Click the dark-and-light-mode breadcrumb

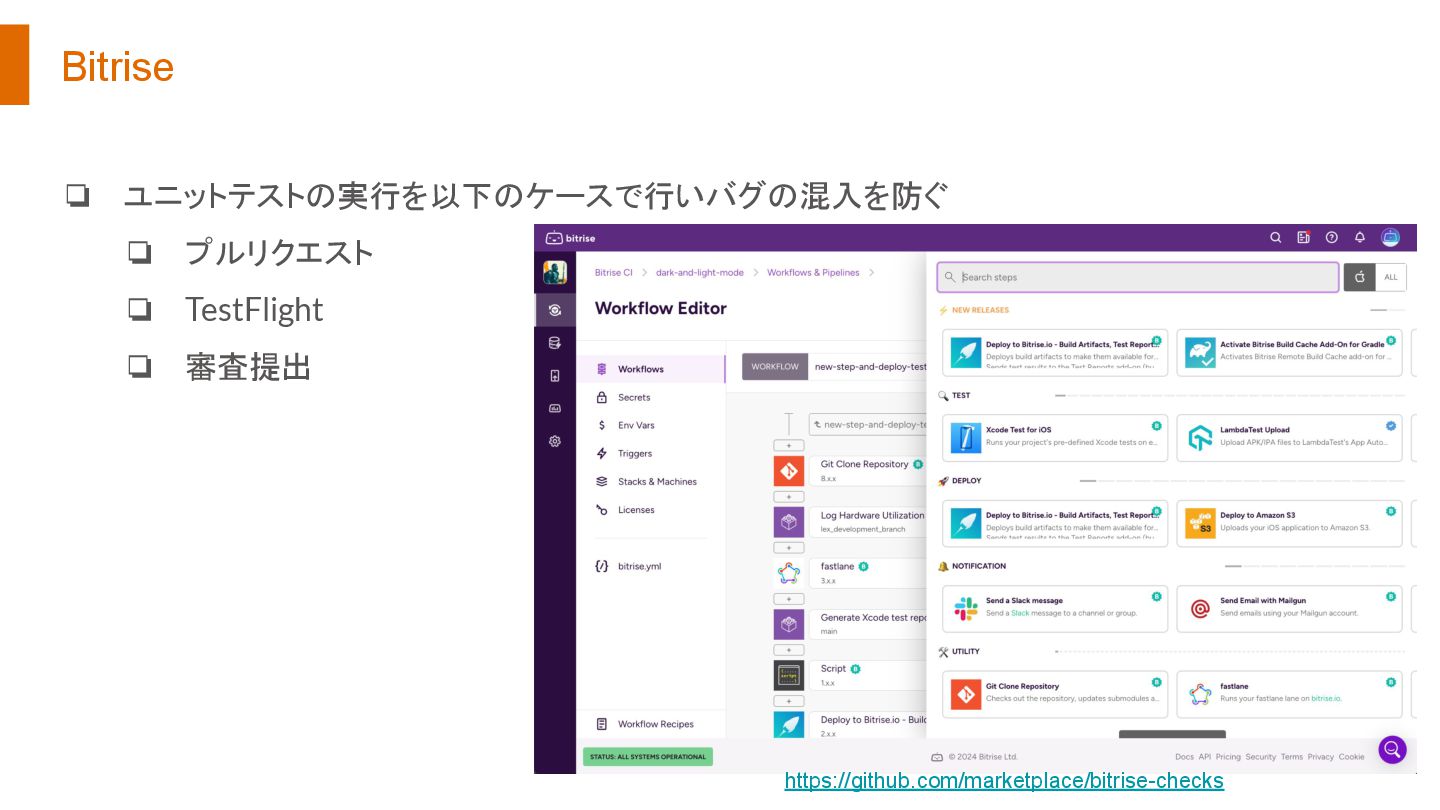(x=700, y=272)
